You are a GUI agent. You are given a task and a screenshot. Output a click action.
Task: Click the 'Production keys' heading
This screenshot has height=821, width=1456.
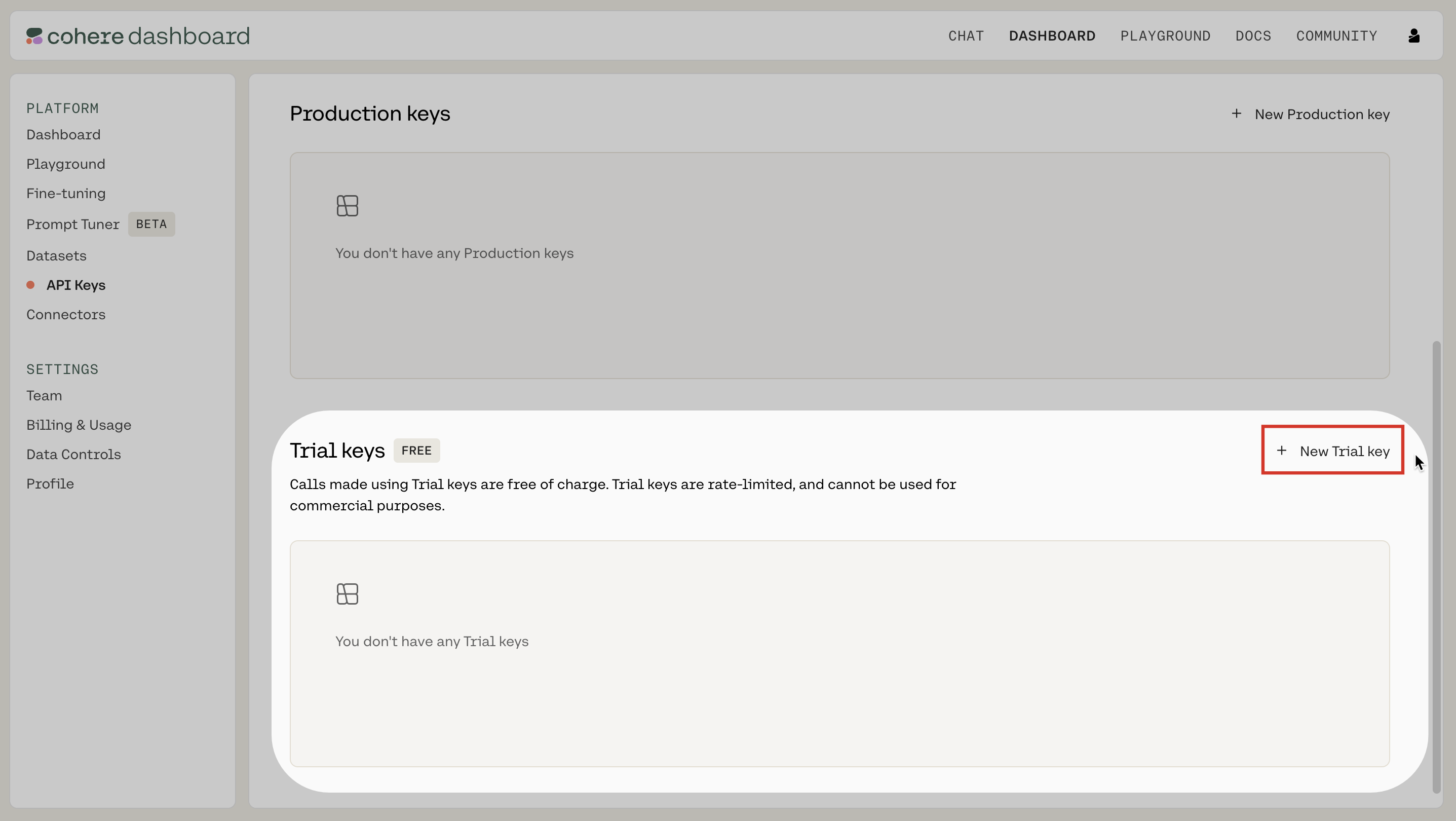tap(370, 114)
